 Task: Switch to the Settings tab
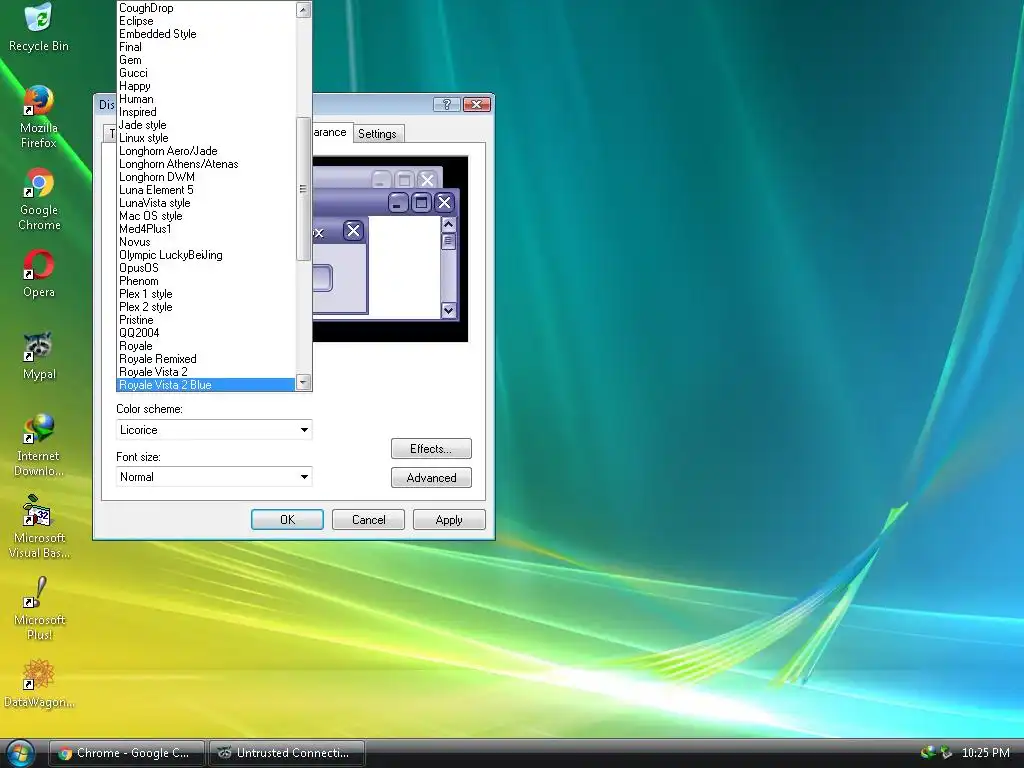[x=377, y=134]
